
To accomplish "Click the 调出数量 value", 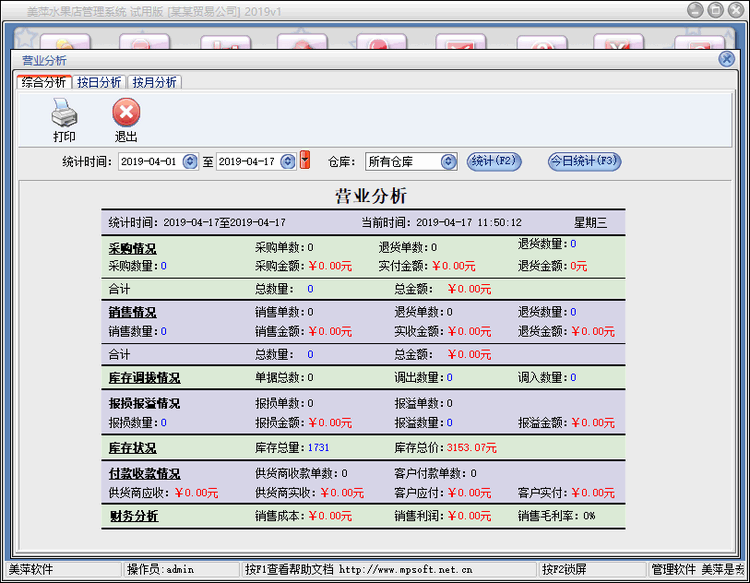I will click(x=450, y=378).
